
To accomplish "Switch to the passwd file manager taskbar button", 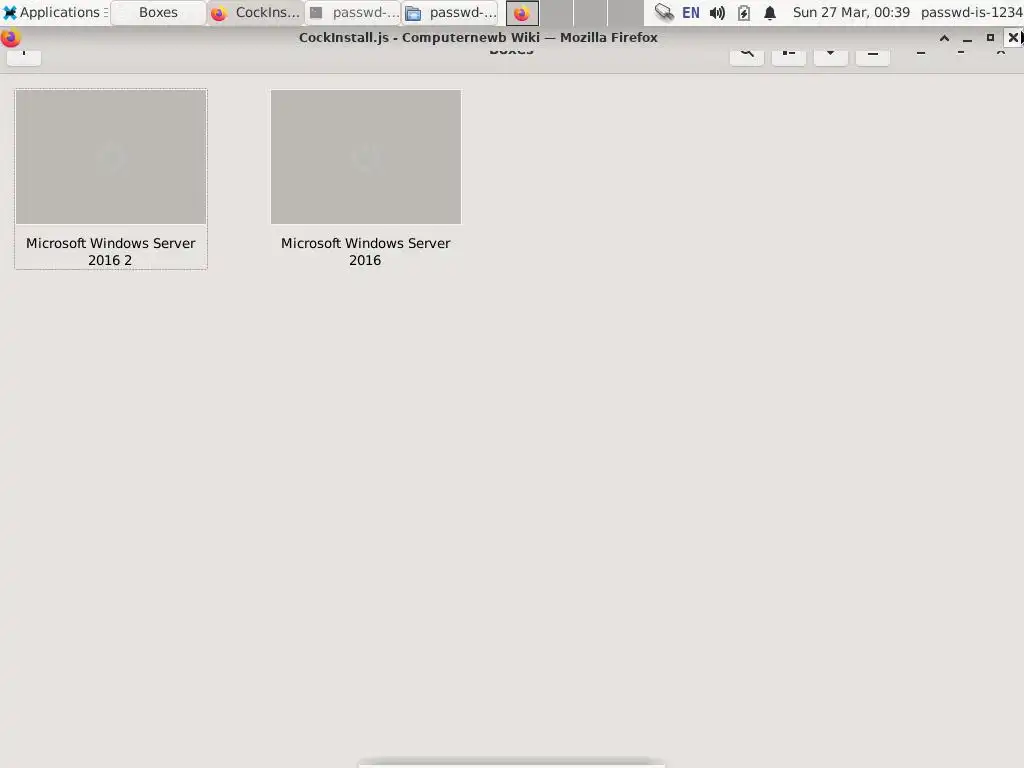I will tap(450, 12).
